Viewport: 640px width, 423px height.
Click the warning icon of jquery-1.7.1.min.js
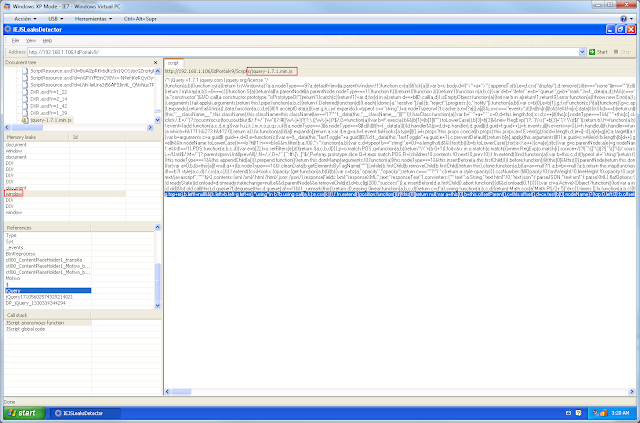coord(24,120)
